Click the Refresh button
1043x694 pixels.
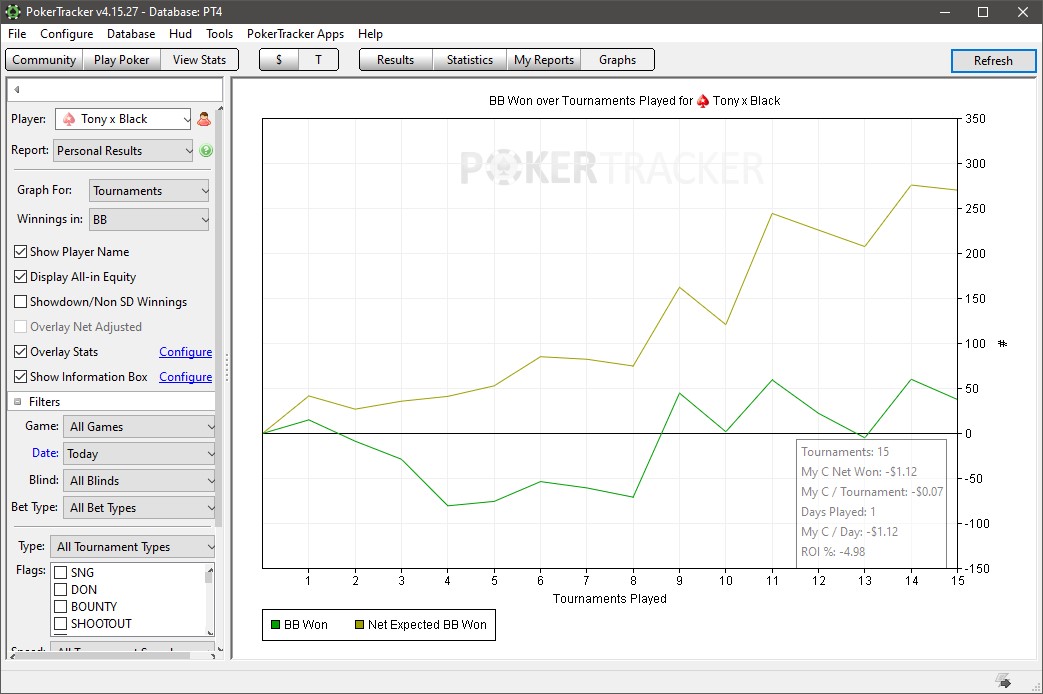coord(993,61)
